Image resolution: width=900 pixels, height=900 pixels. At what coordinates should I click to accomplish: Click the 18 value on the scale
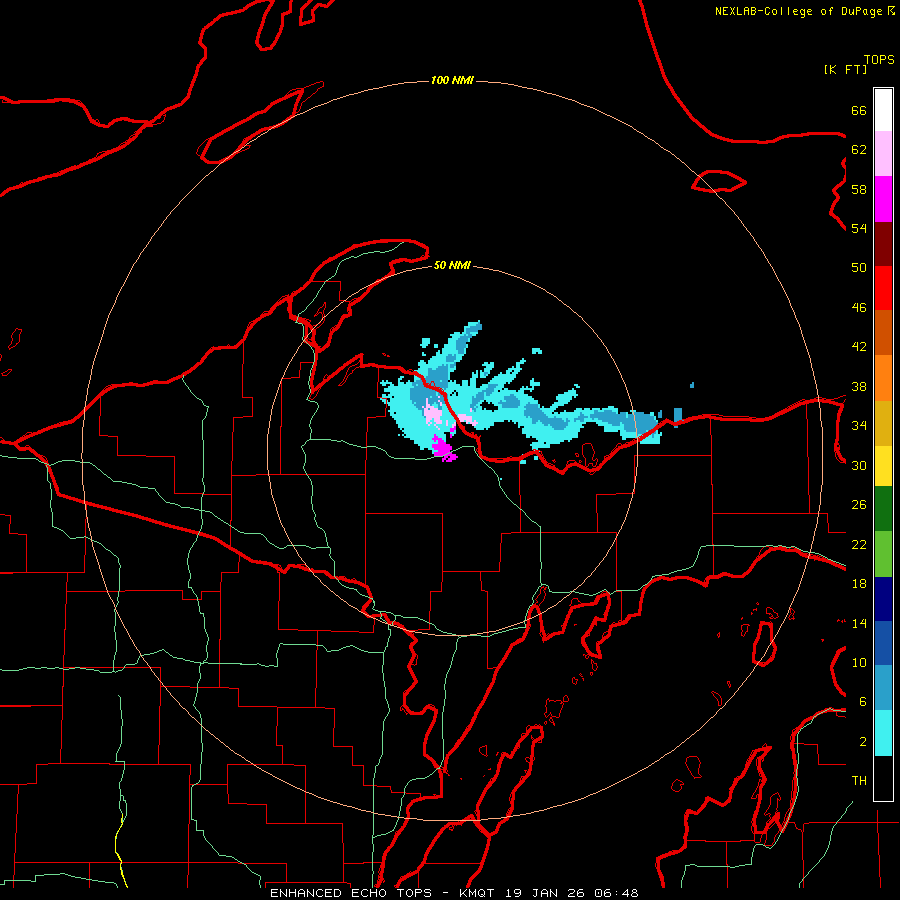859,584
